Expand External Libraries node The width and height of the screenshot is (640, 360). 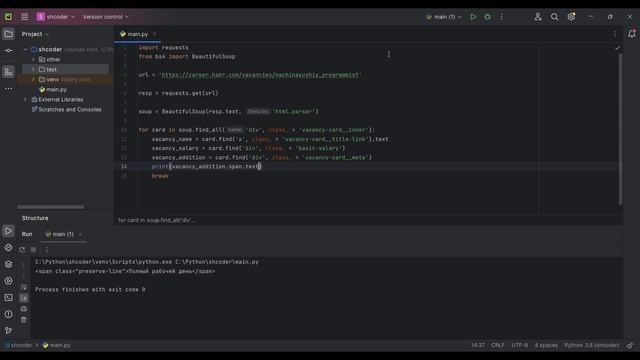click(x=25, y=100)
